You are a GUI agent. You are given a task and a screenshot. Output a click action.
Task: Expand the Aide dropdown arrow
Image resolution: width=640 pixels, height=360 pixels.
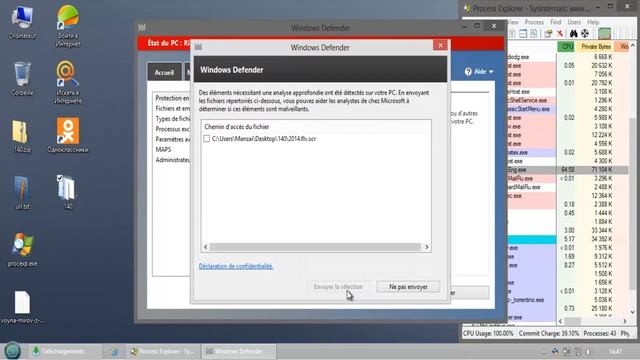point(491,72)
